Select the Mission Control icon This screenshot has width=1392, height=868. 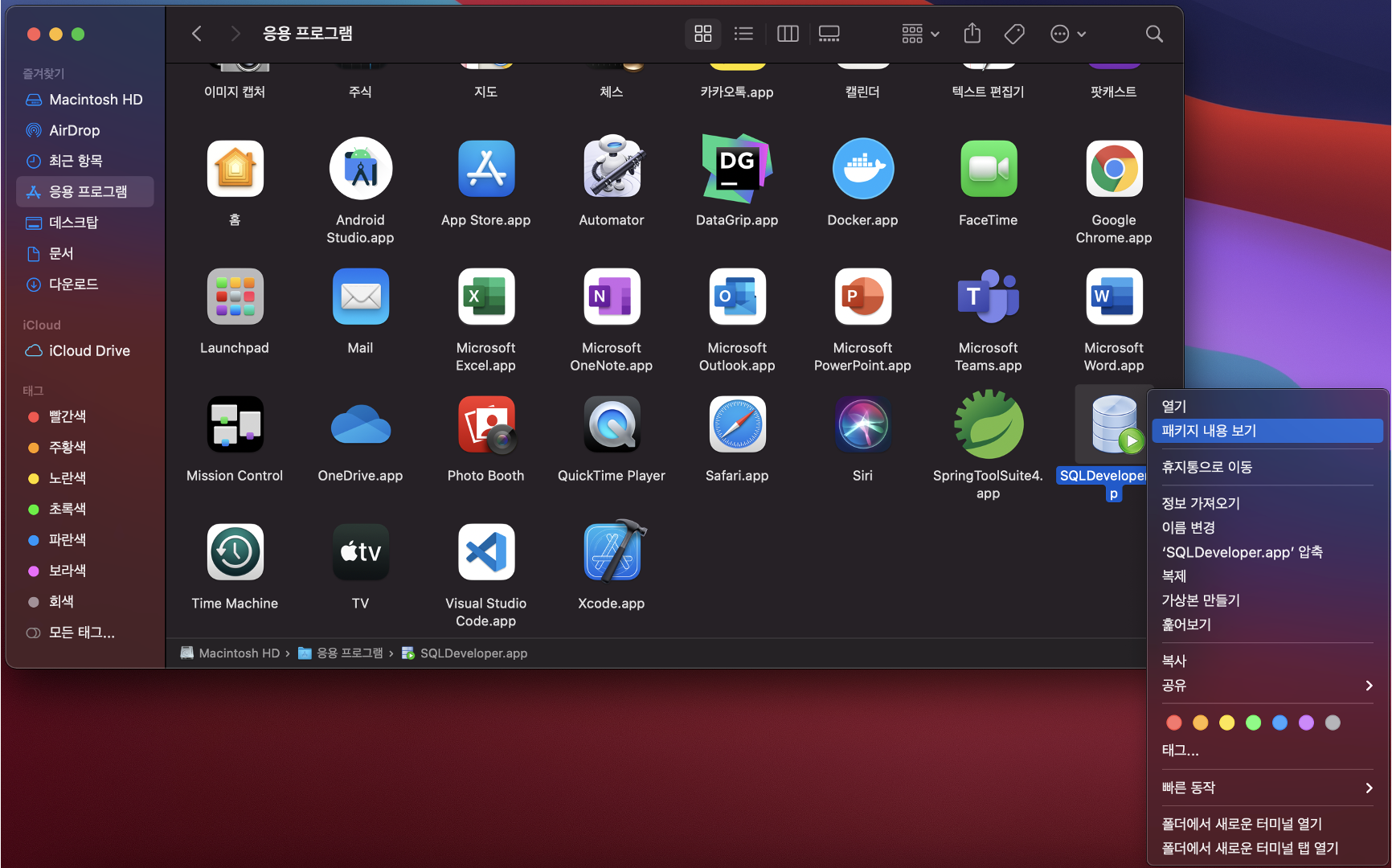(x=235, y=424)
